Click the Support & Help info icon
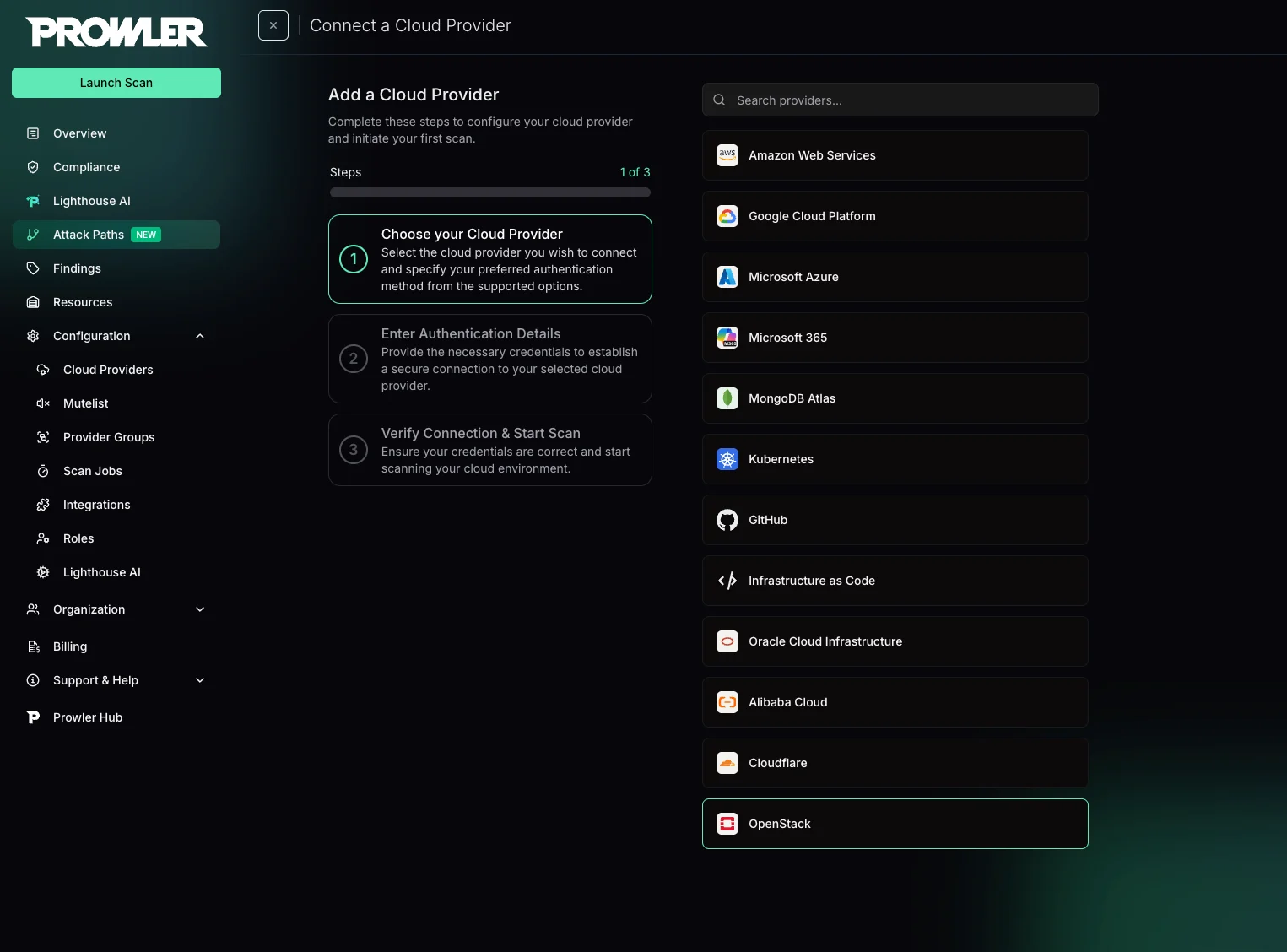The width and height of the screenshot is (1287, 952). tap(33, 680)
